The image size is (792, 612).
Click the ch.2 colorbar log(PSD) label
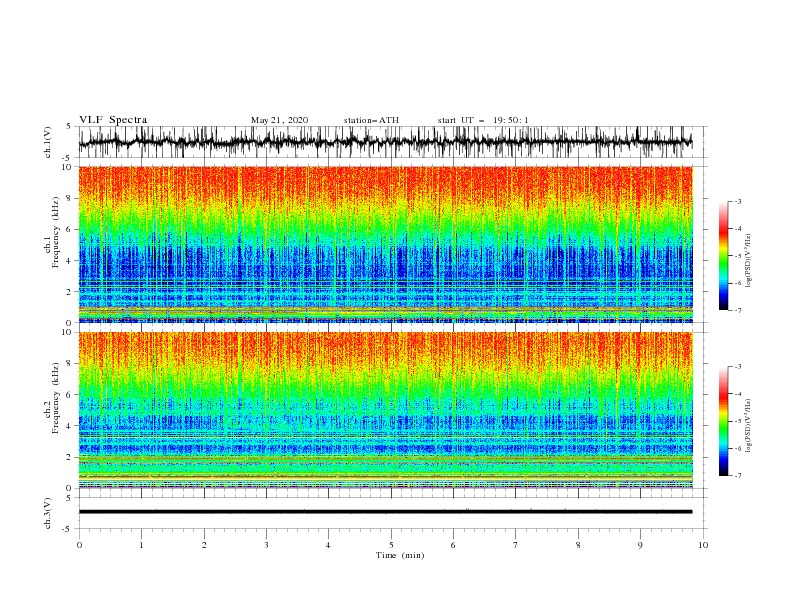coord(749,426)
